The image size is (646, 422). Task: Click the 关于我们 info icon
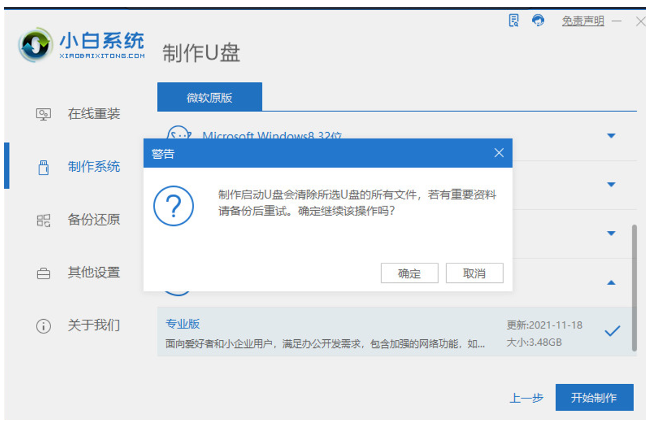(43, 326)
